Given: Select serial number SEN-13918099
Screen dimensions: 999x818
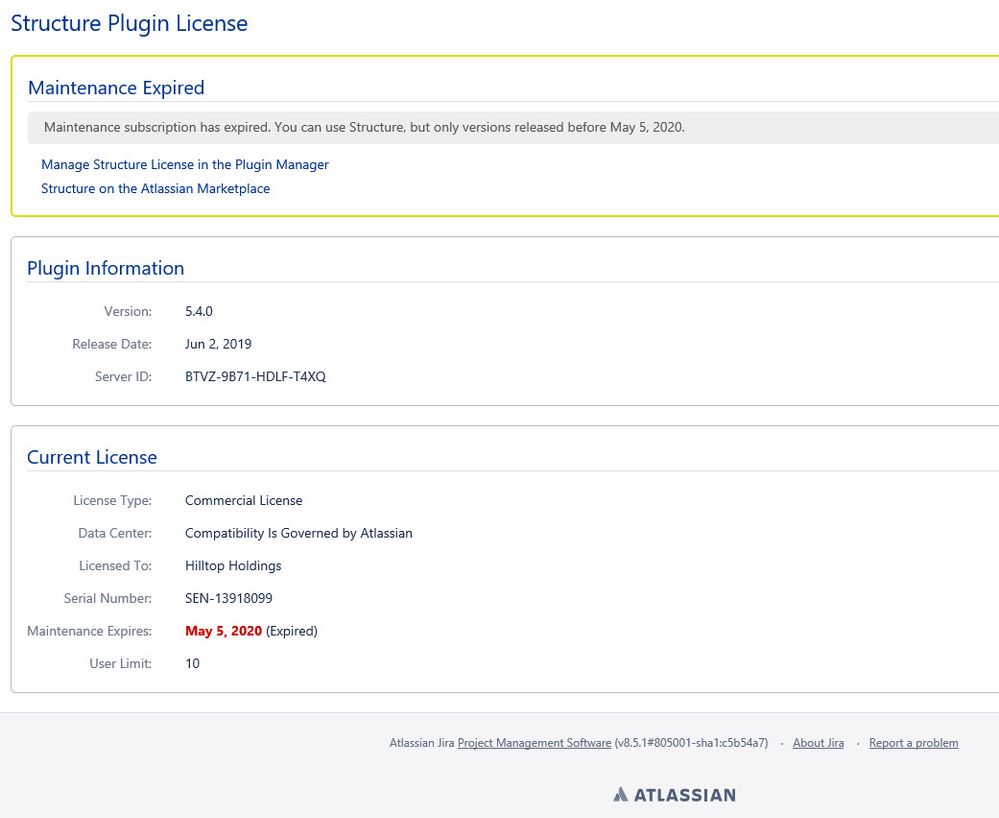Looking at the screenshot, I should coord(229,598).
